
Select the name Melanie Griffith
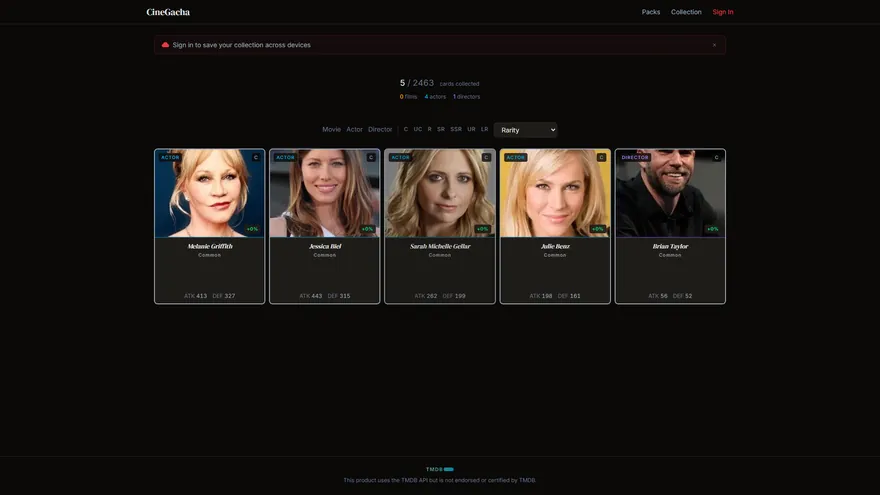[209, 246]
